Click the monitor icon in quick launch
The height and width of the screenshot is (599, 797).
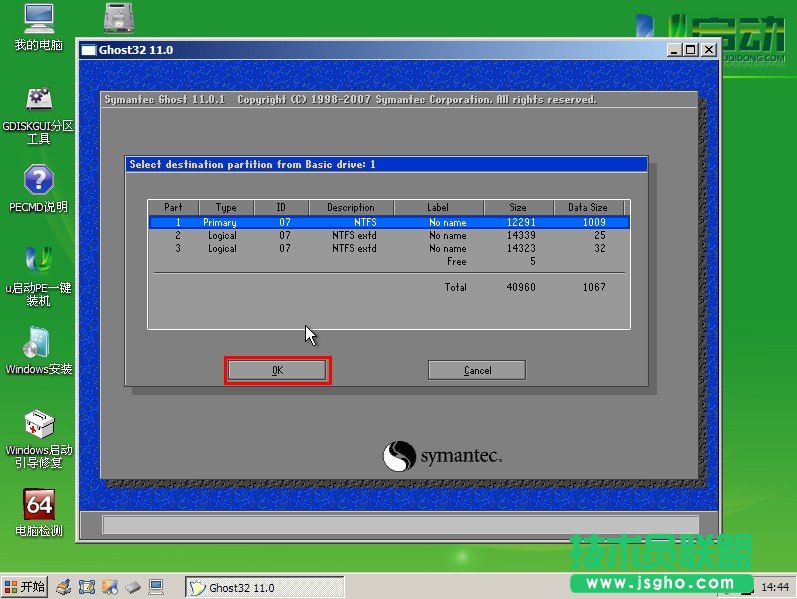pos(156,587)
